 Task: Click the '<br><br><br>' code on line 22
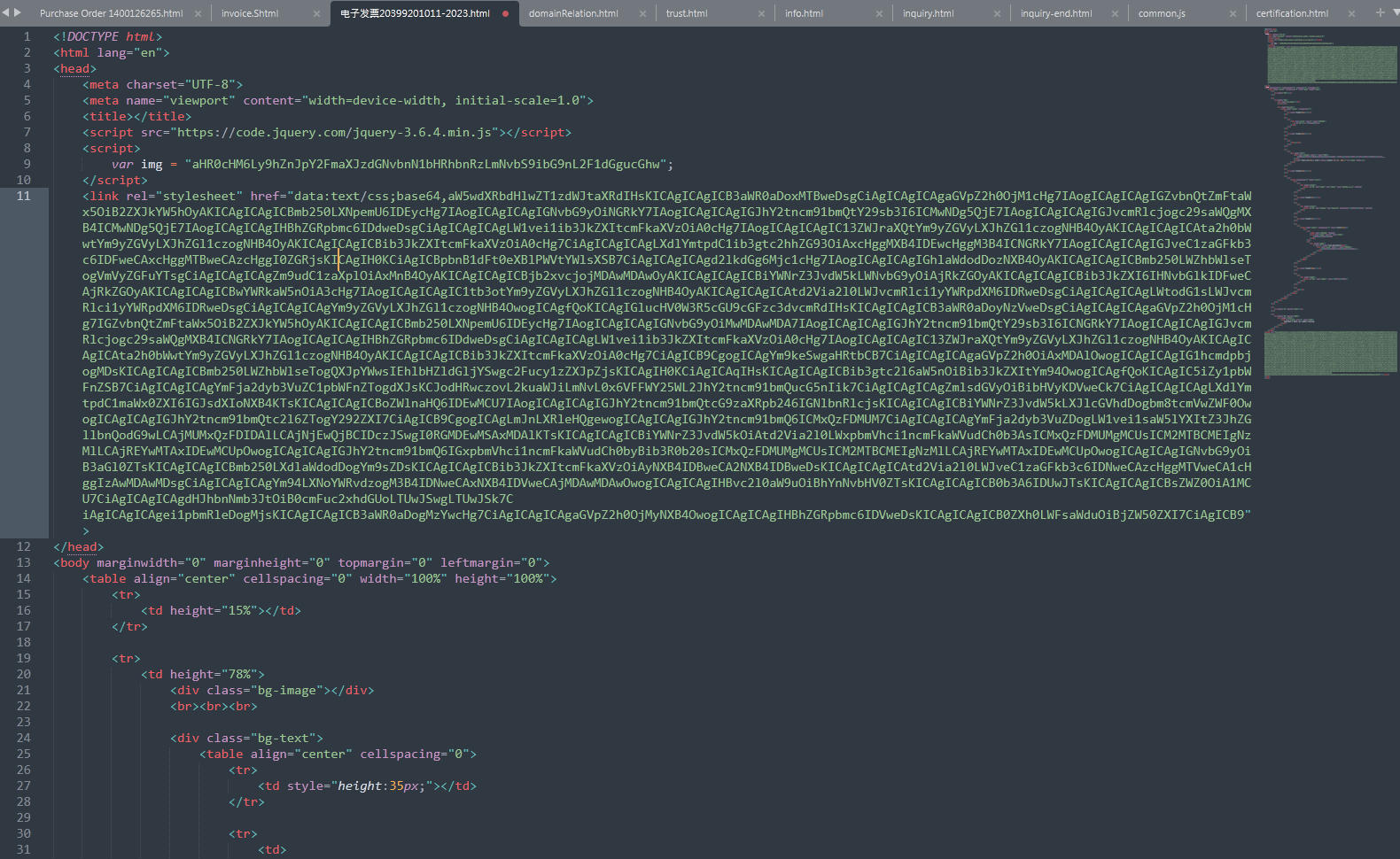214,706
